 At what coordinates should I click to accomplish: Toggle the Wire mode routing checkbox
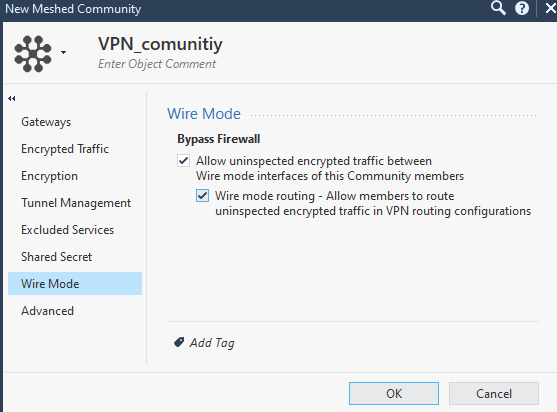[x=202, y=196]
